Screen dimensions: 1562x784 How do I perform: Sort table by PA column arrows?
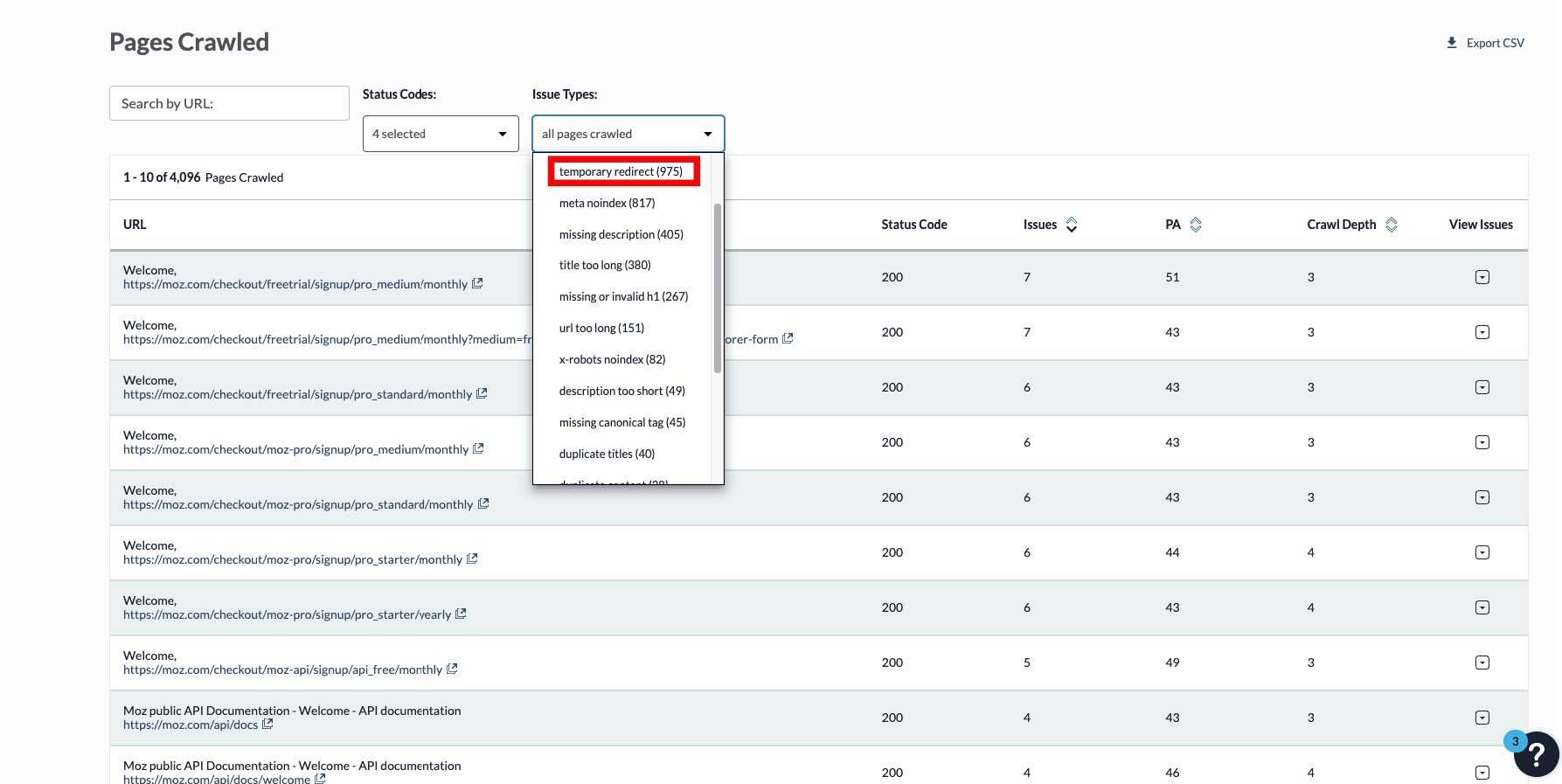[x=1196, y=225]
